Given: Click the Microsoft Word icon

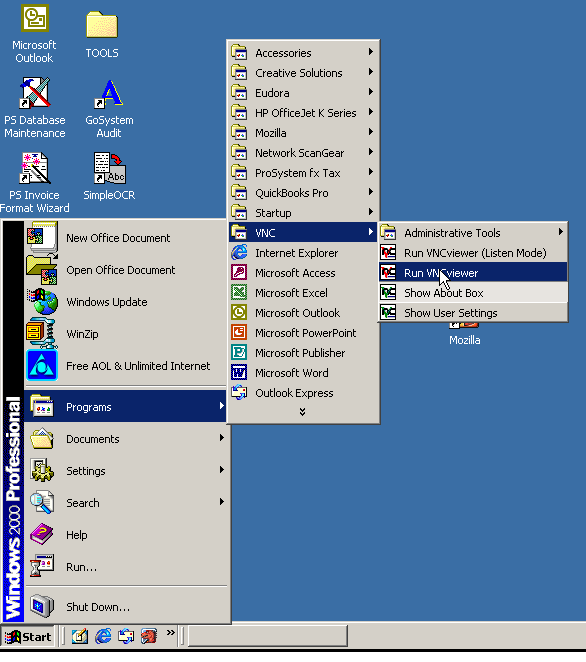Looking at the screenshot, I should point(239,372).
